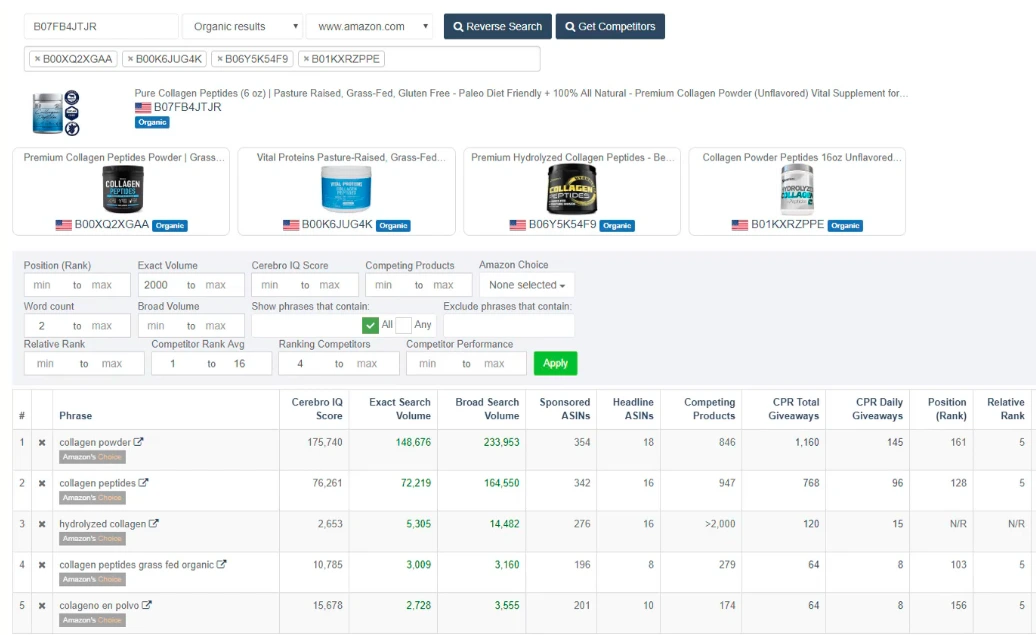Delete the collagen powder row with X
This screenshot has height=635, width=1036.
click(42, 443)
